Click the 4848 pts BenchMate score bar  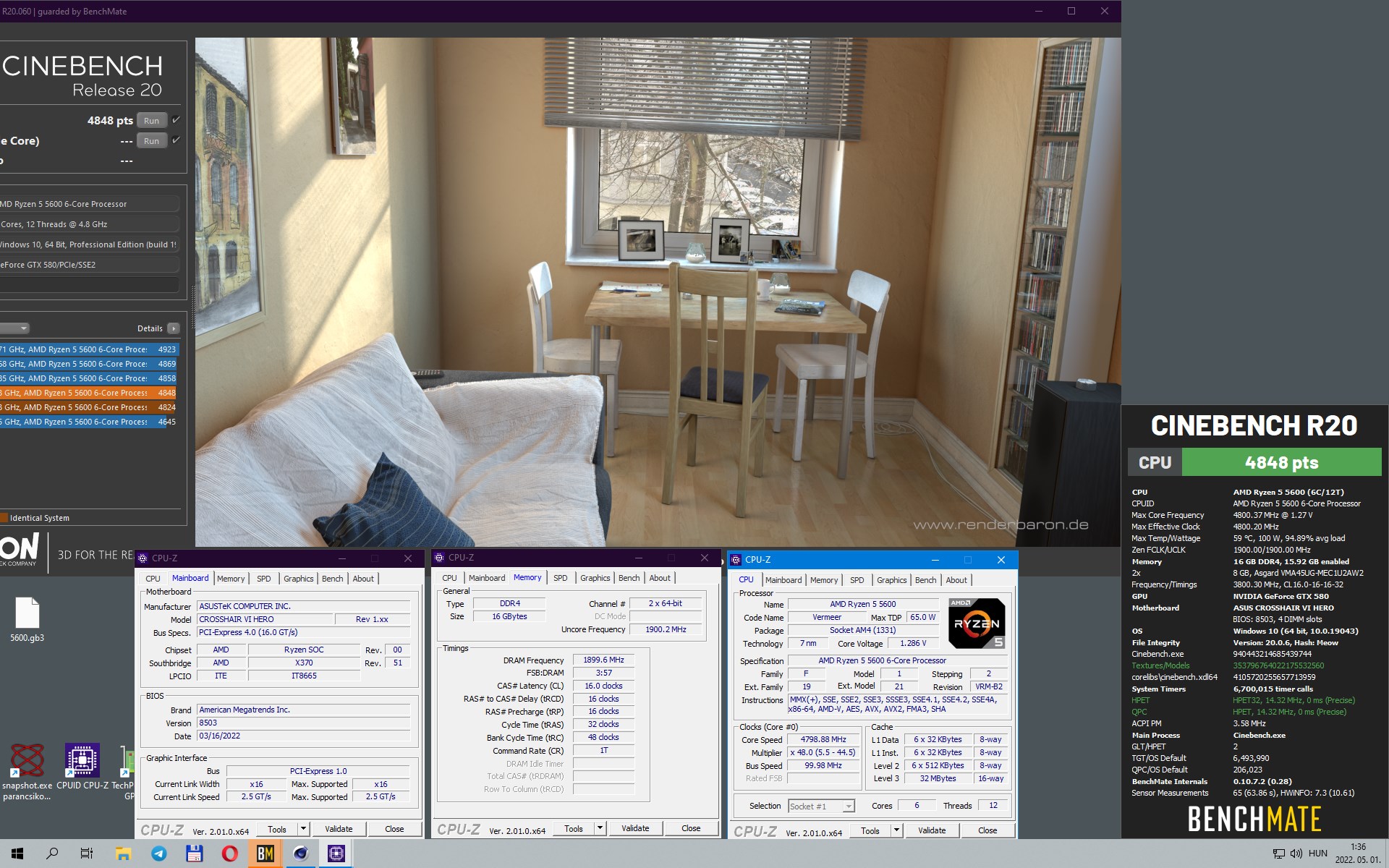(1281, 462)
